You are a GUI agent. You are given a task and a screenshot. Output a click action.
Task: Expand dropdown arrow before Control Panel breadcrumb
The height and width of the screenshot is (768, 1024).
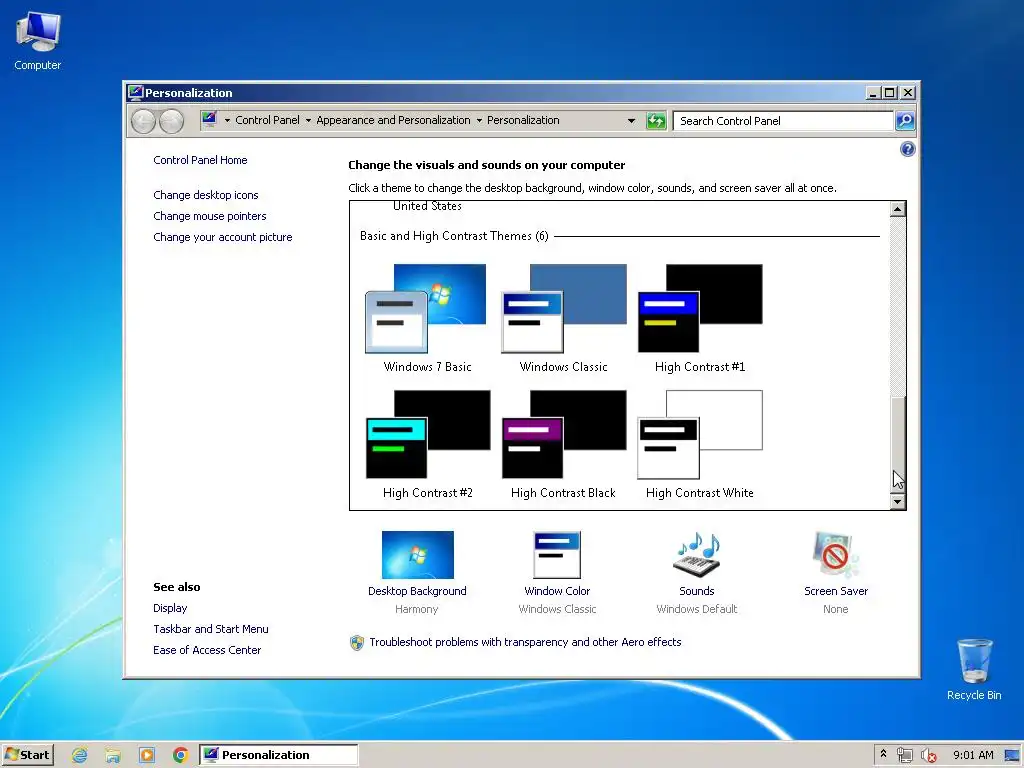coord(227,121)
